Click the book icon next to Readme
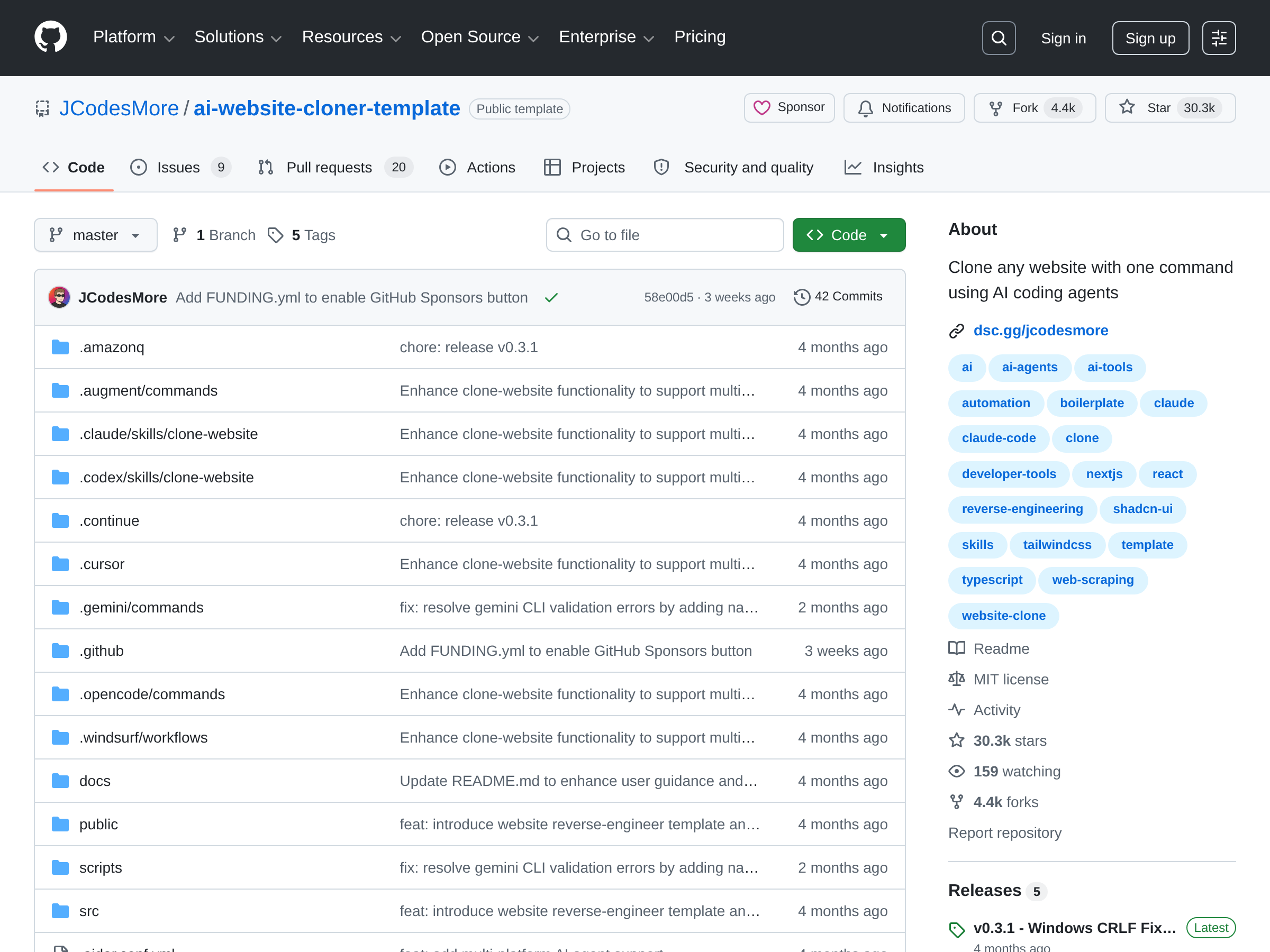This screenshot has width=1270, height=952. [x=957, y=648]
